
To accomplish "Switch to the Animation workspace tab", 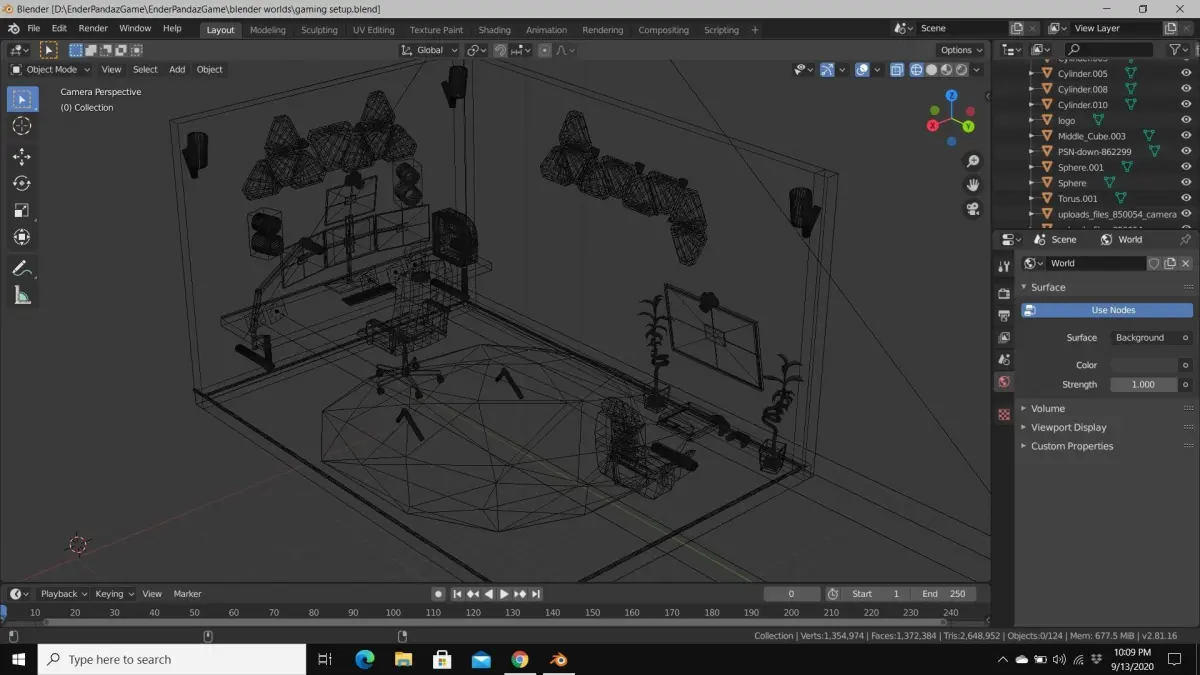I will (x=546, y=30).
